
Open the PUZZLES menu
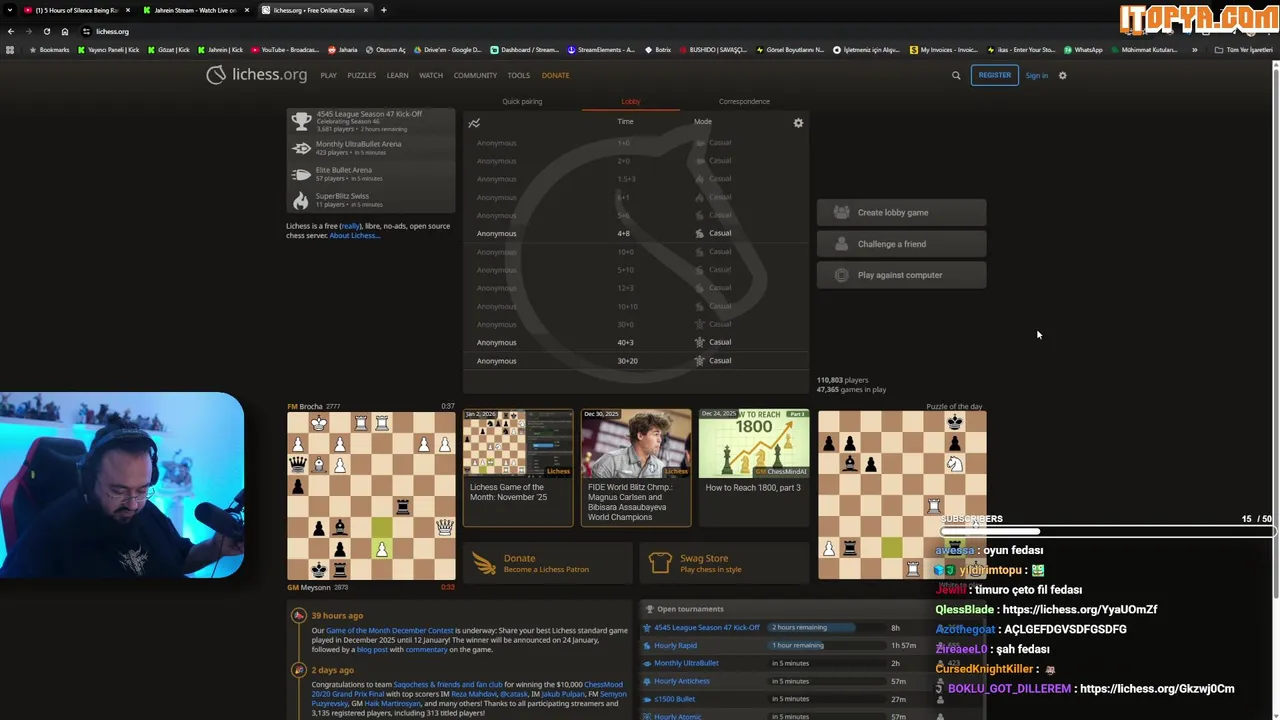(x=361, y=75)
